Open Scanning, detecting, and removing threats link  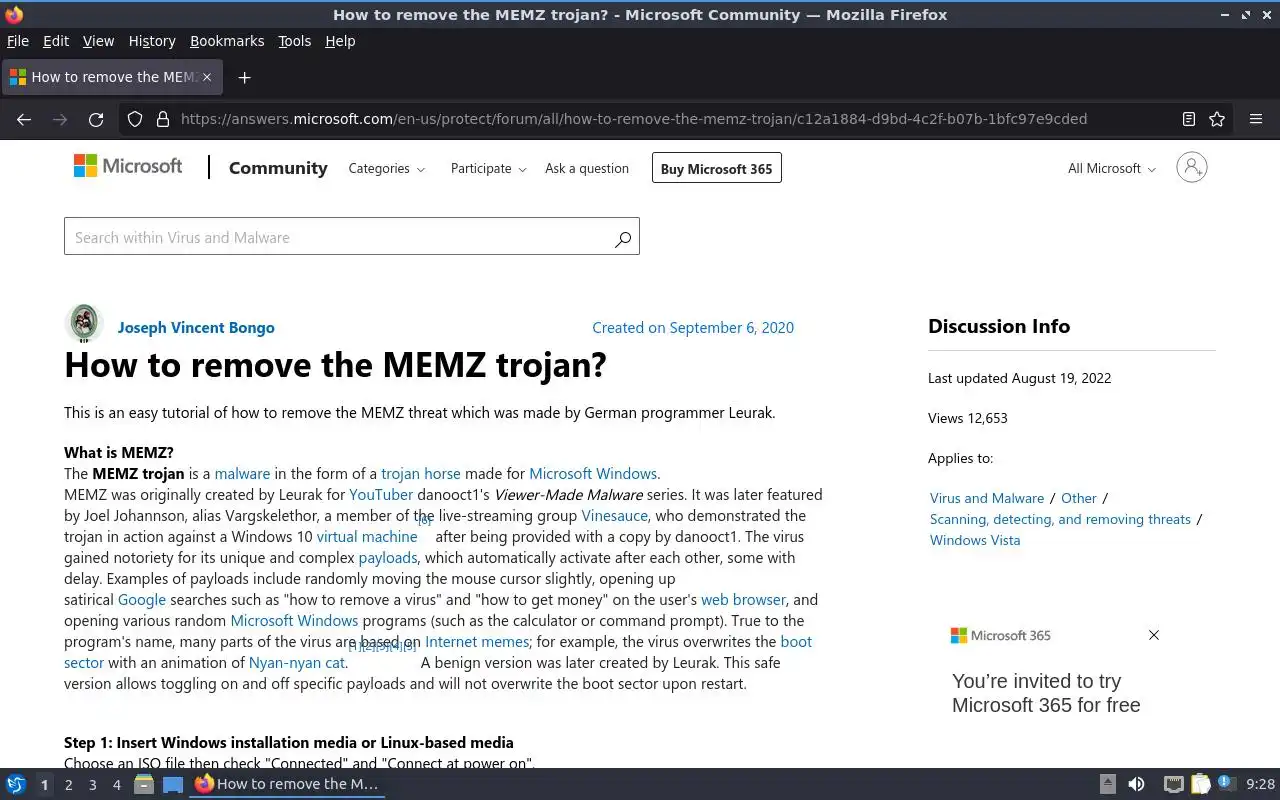[x=1060, y=519]
